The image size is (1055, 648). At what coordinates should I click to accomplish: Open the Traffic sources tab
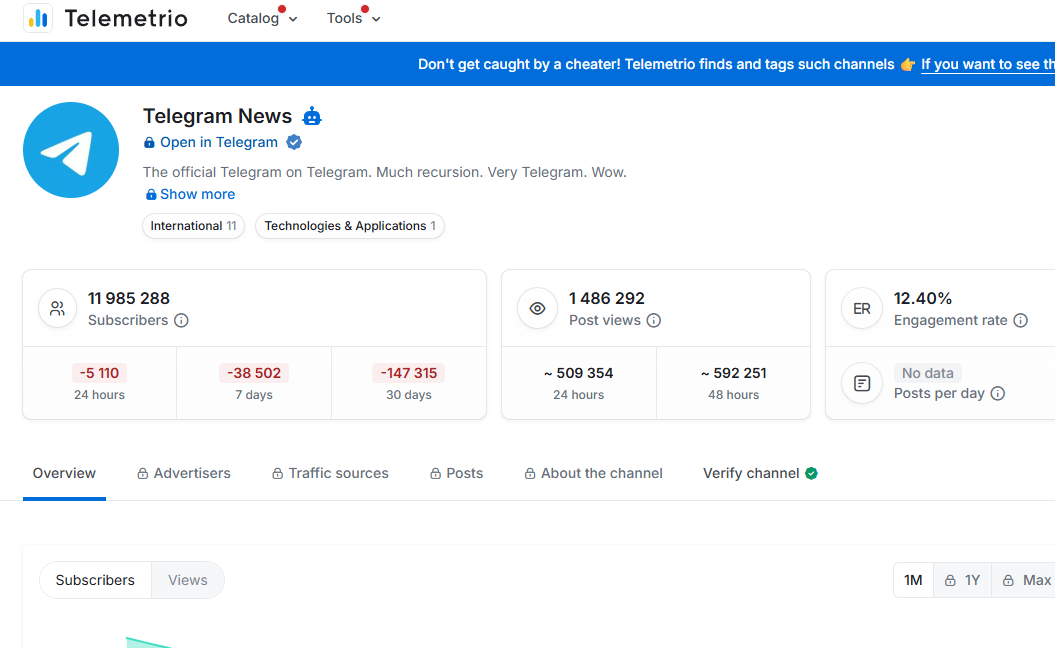pos(330,474)
